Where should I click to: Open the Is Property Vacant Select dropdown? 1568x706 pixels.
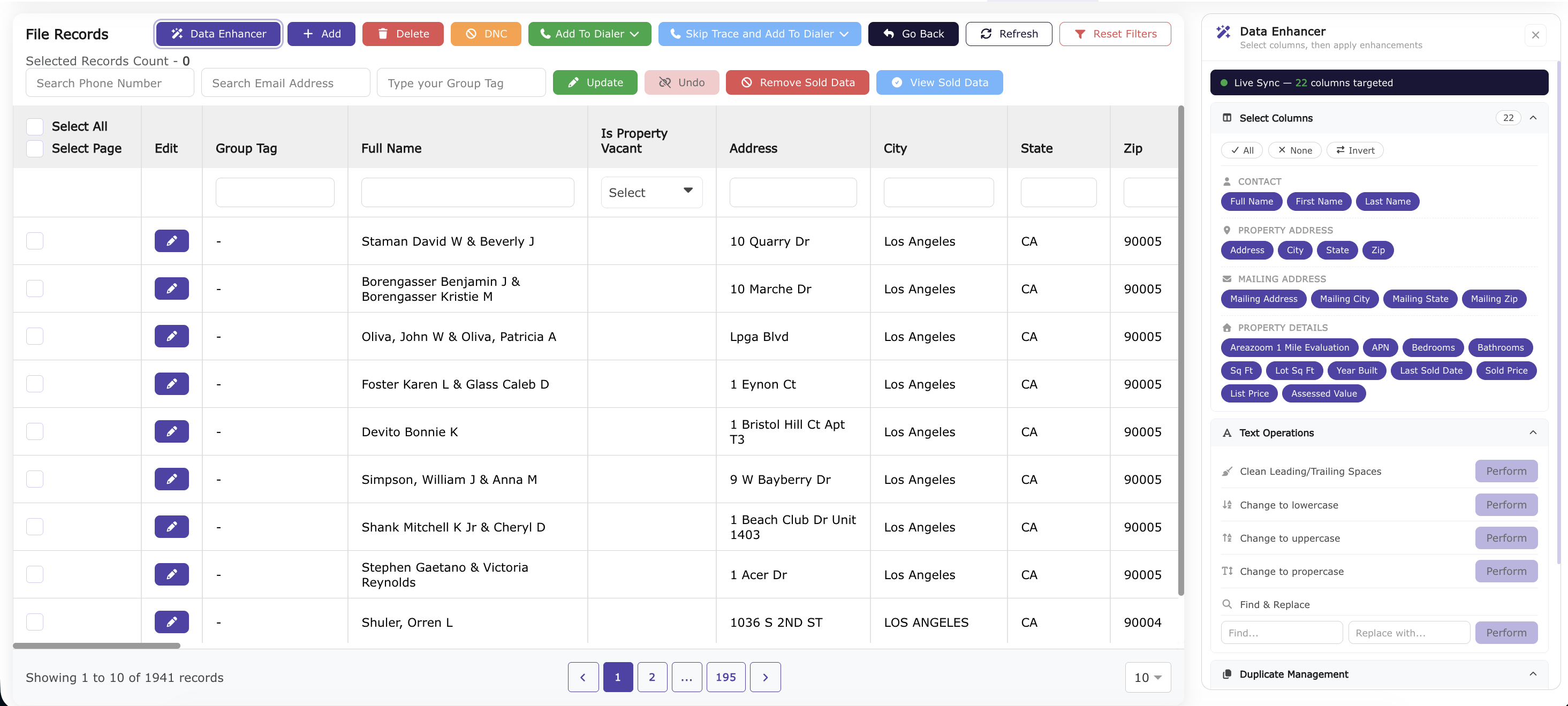pyautogui.click(x=650, y=192)
